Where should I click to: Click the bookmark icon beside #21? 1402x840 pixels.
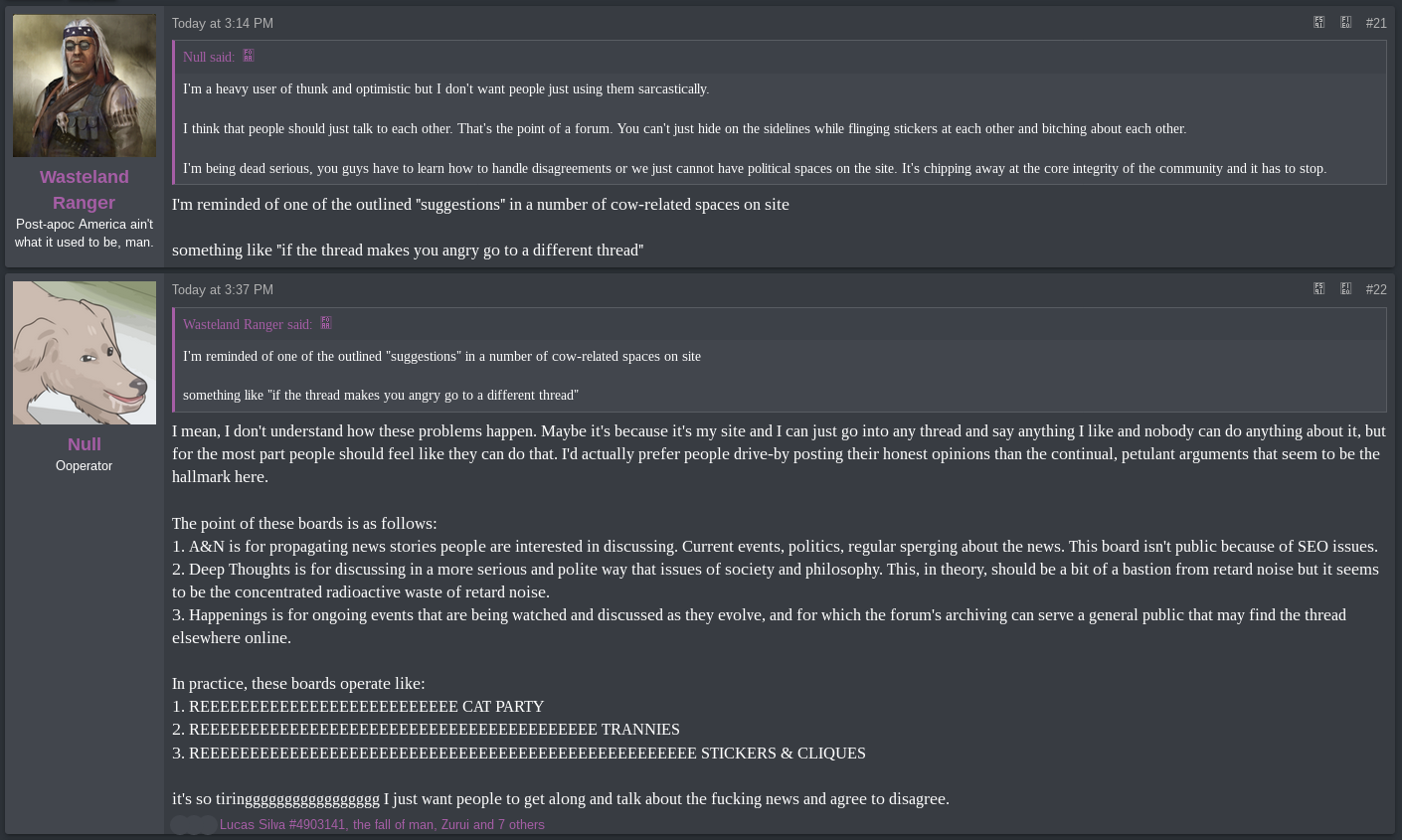click(x=1346, y=22)
